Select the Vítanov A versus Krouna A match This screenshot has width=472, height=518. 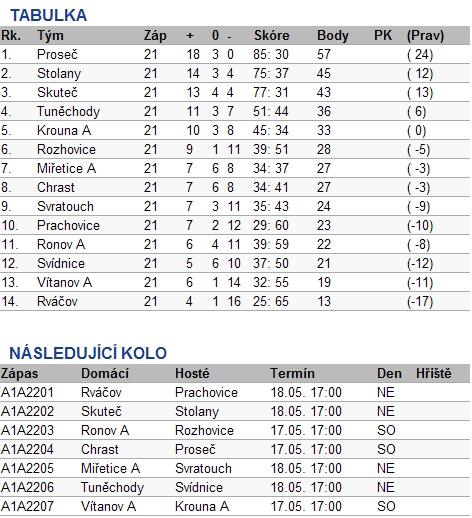pyautogui.click(x=235, y=506)
